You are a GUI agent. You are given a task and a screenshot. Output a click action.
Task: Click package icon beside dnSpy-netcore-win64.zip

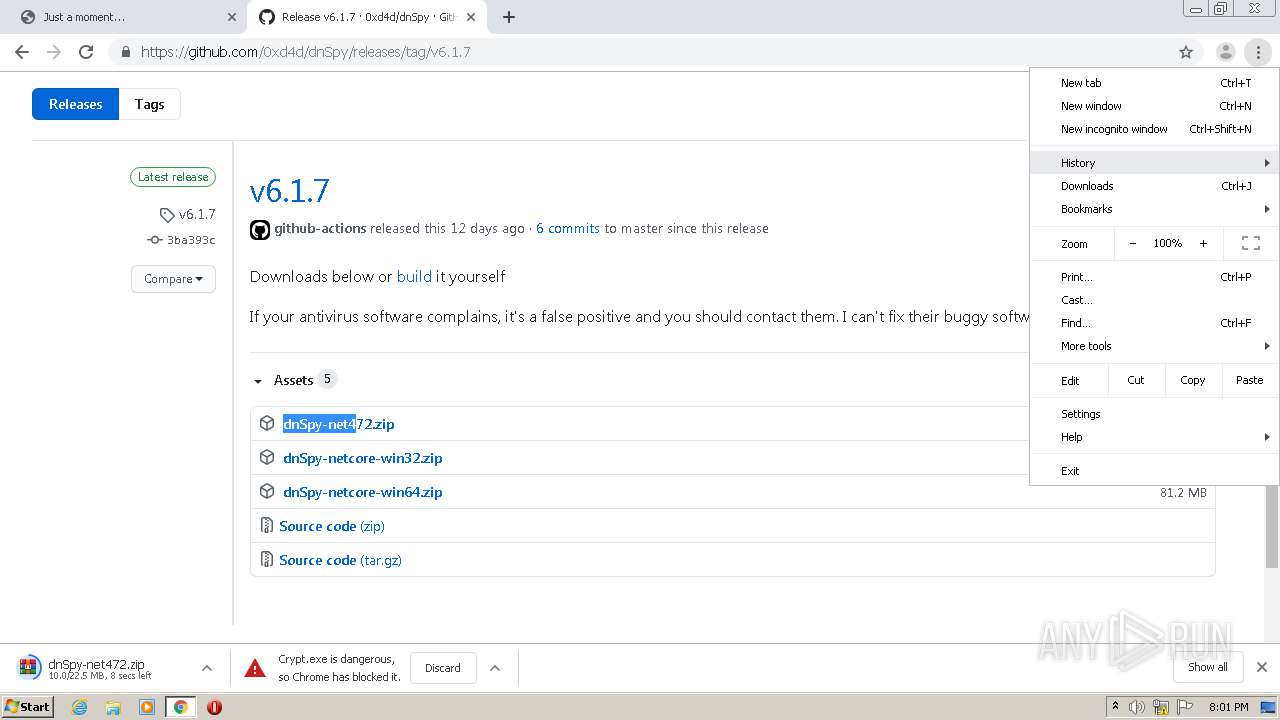(x=267, y=491)
